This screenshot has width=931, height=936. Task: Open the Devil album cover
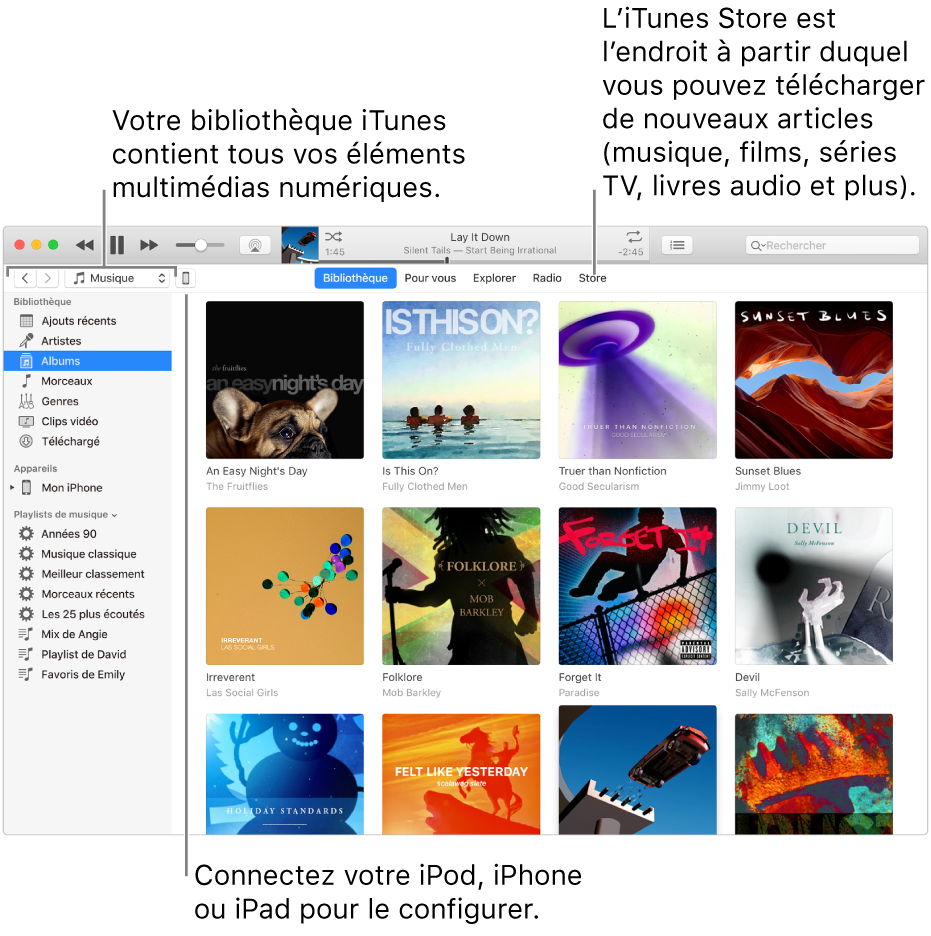pyautogui.click(x=814, y=586)
